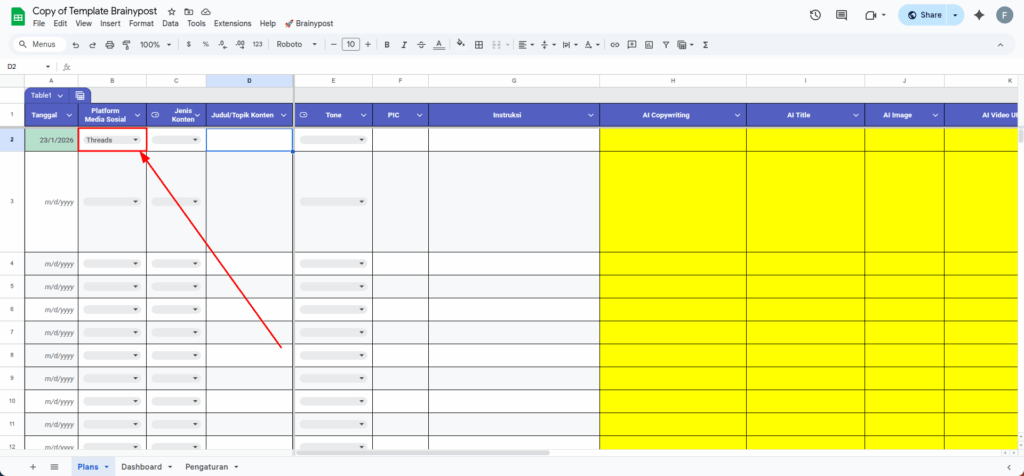Toggle bold formatting
The height and width of the screenshot is (476, 1024).
(x=386, y=45)
